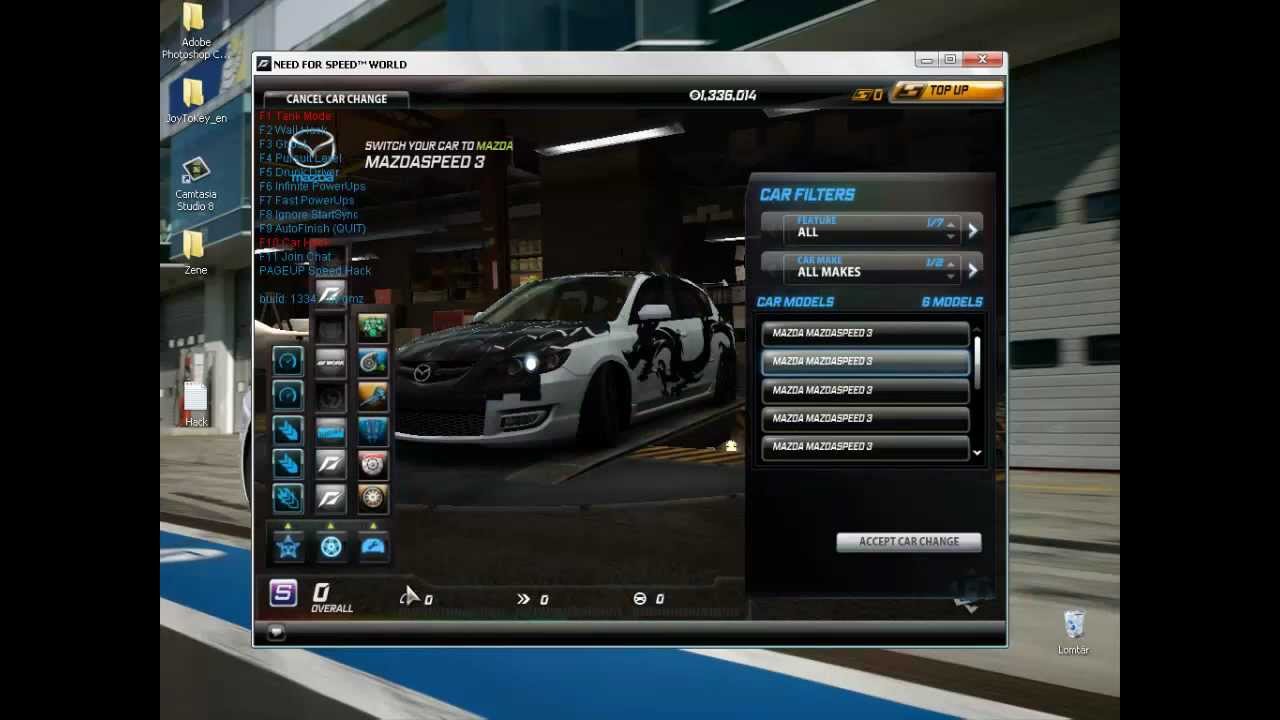Open the Zene desktop folder
Image resolution: width=1280 pixels, height=720 pixels.
[195, 253]
